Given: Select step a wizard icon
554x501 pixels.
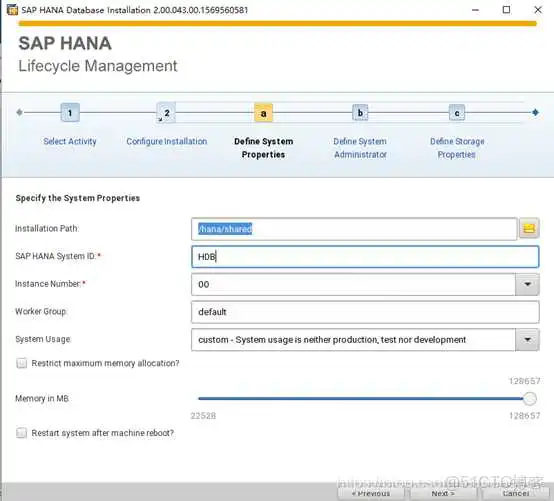Looking at the screenshot, I should point(263,113).
